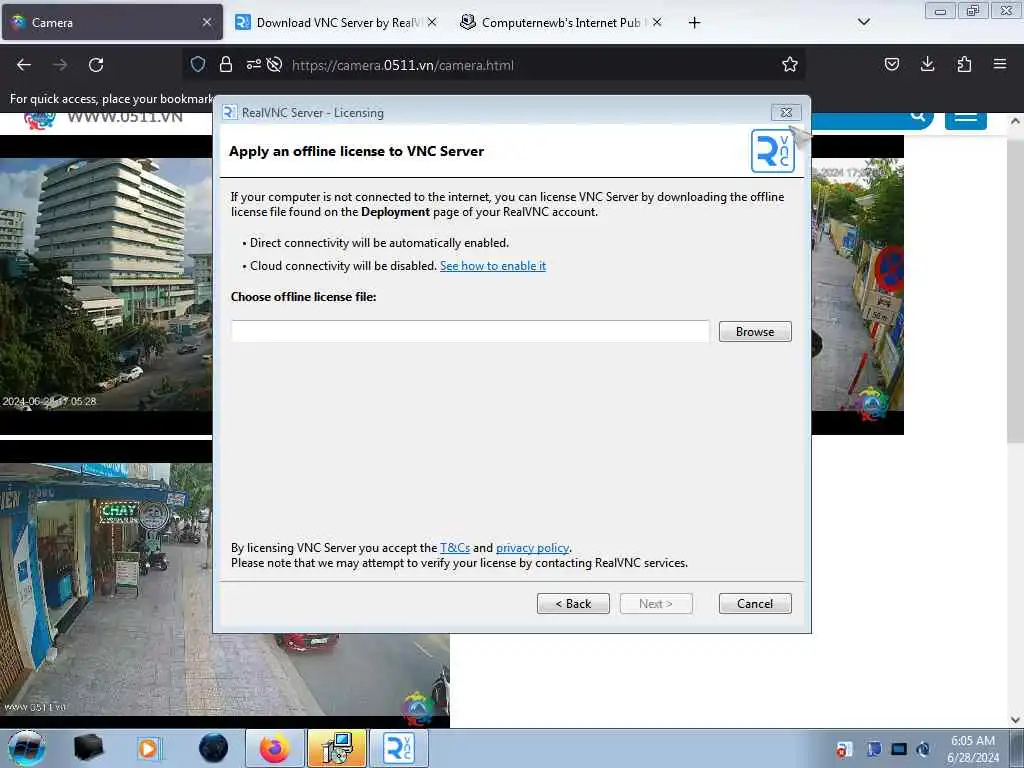Switch to the Camera tab
The width and height of the screenshot is (1024, 768).
click(x=112, y=22)
